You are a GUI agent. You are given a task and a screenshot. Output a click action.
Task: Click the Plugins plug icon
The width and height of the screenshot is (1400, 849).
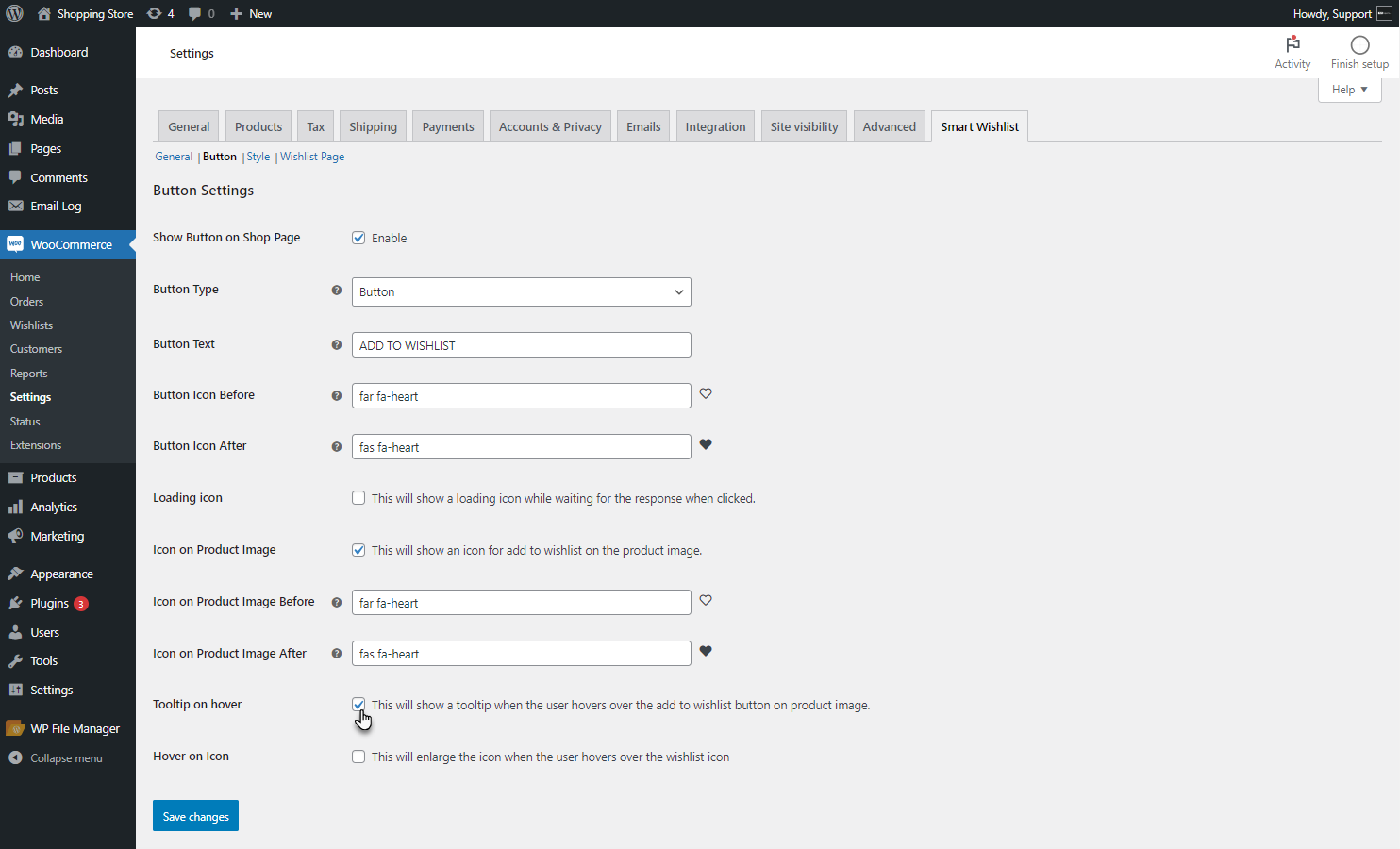tap(15, 603)
